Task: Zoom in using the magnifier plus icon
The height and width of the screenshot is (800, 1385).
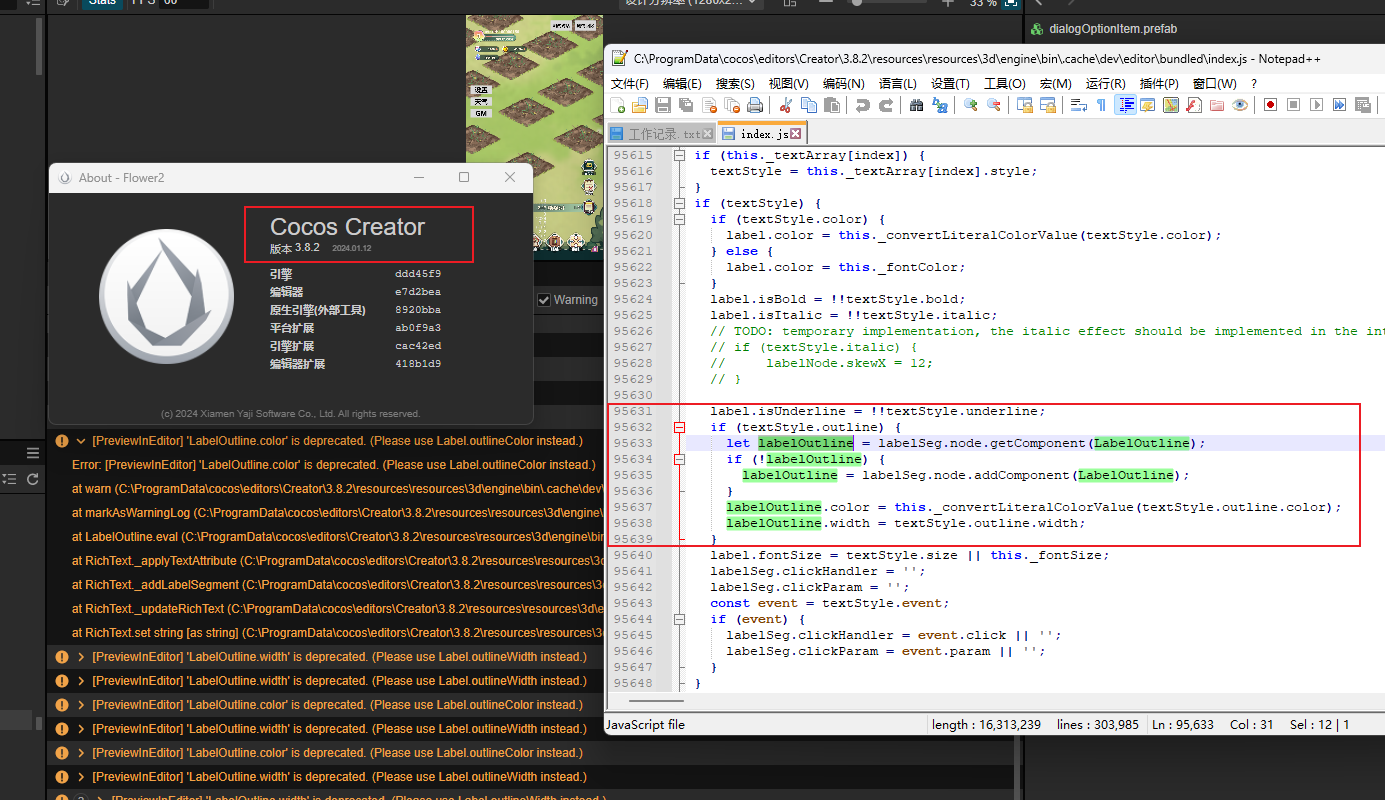Action: tap(970, 105)
